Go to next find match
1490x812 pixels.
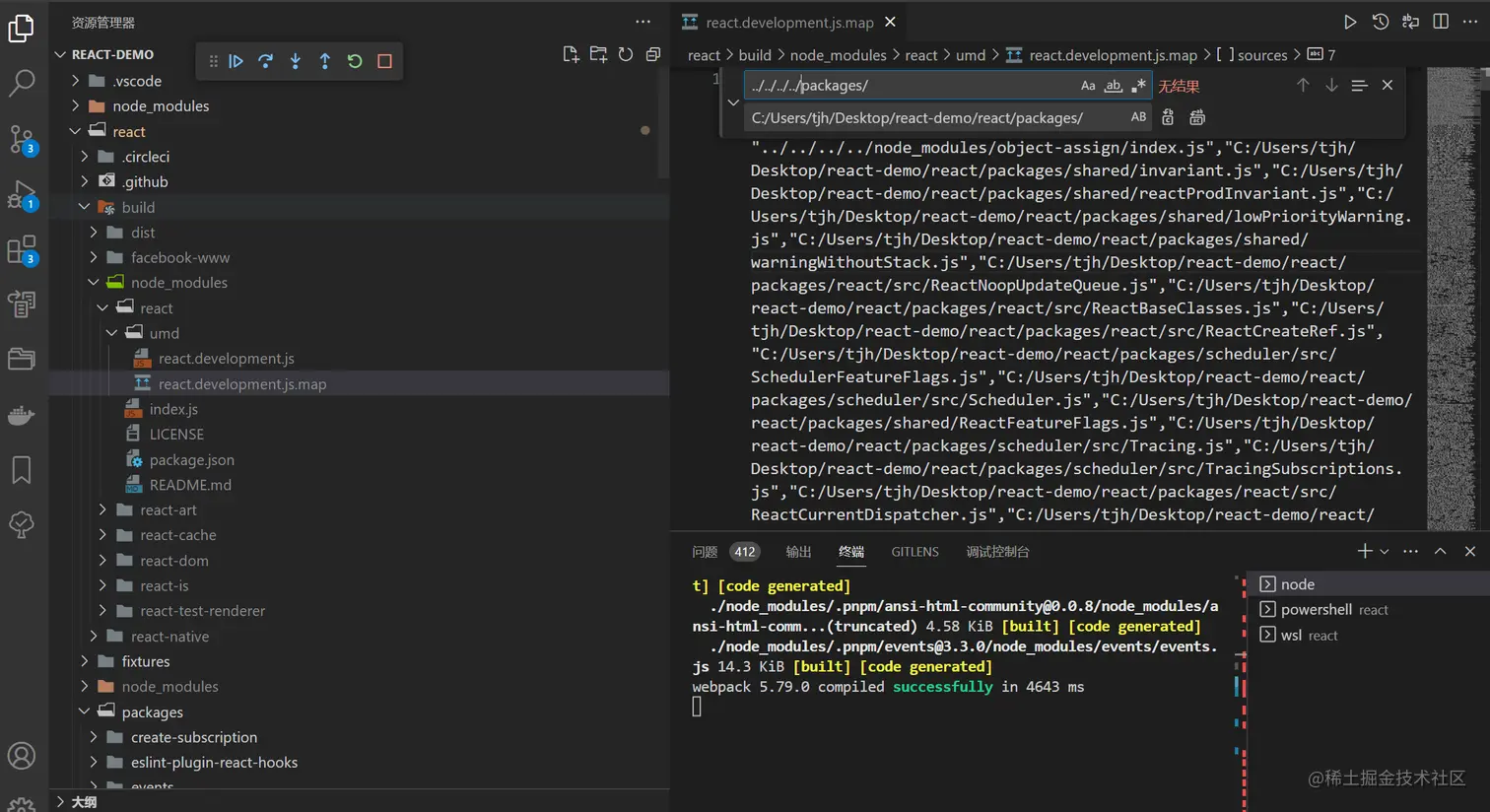(1331, 86)
